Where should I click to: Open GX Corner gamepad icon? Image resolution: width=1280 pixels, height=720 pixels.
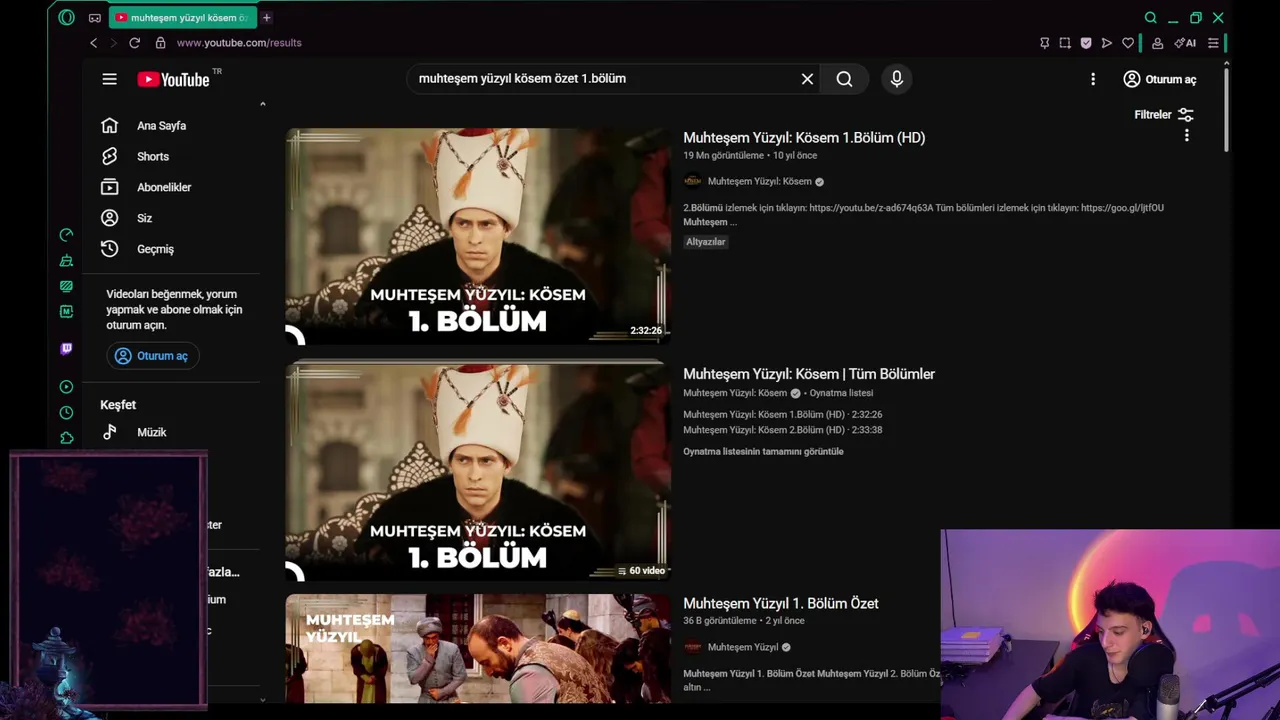[x=94, y=18]
